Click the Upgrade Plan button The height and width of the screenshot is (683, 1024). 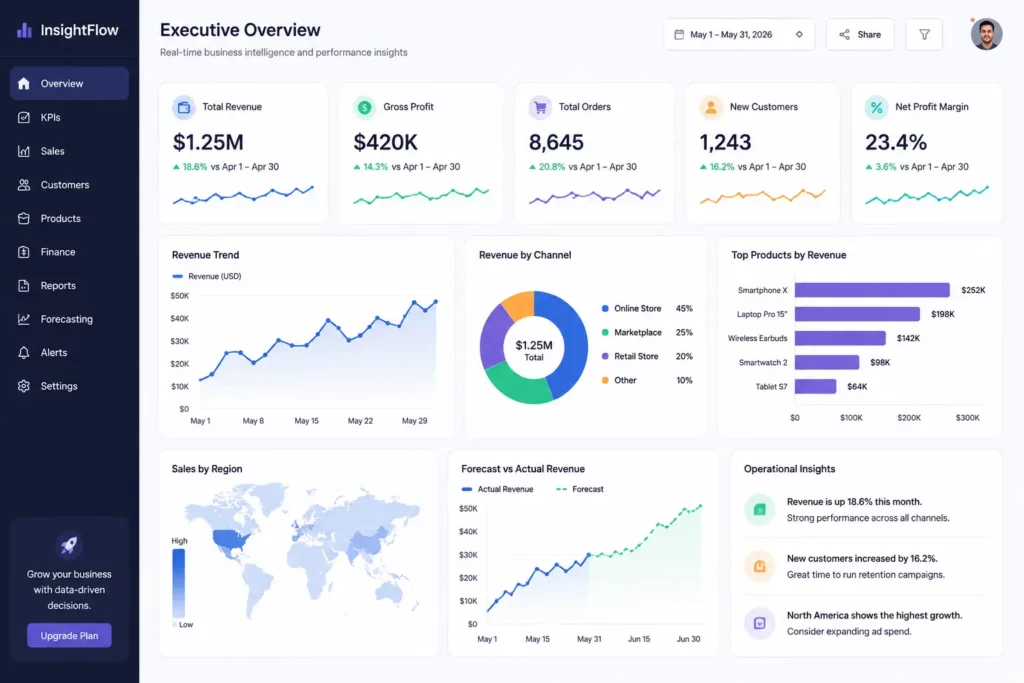69,635
